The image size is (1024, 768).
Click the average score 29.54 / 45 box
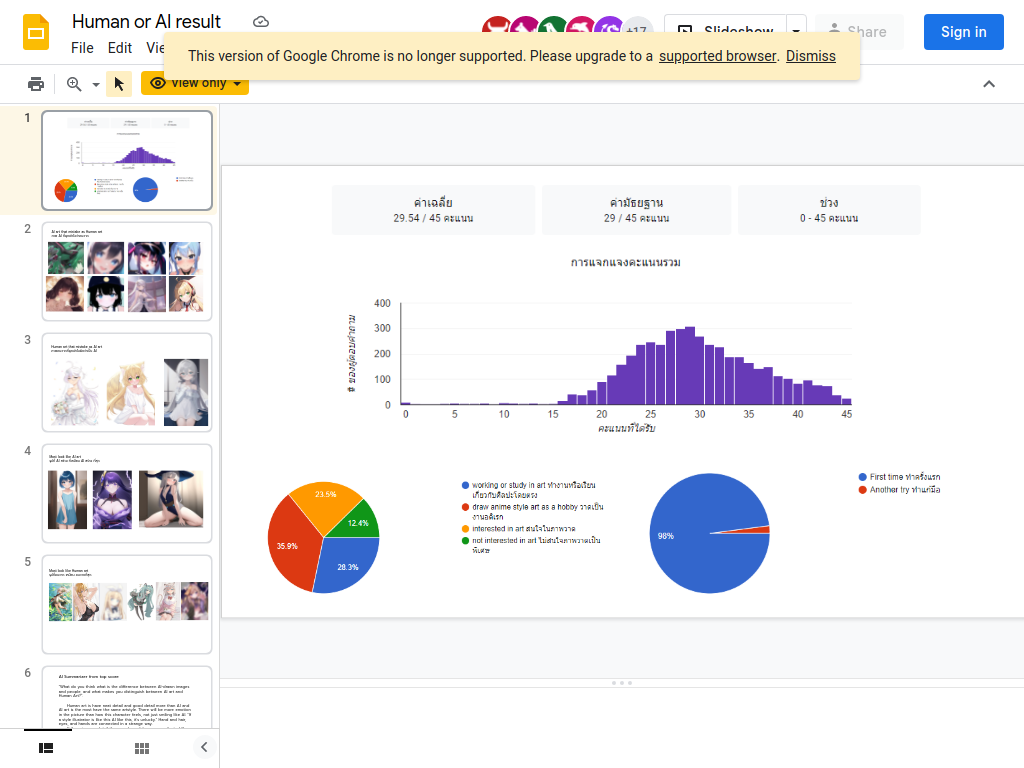[434, 210]
